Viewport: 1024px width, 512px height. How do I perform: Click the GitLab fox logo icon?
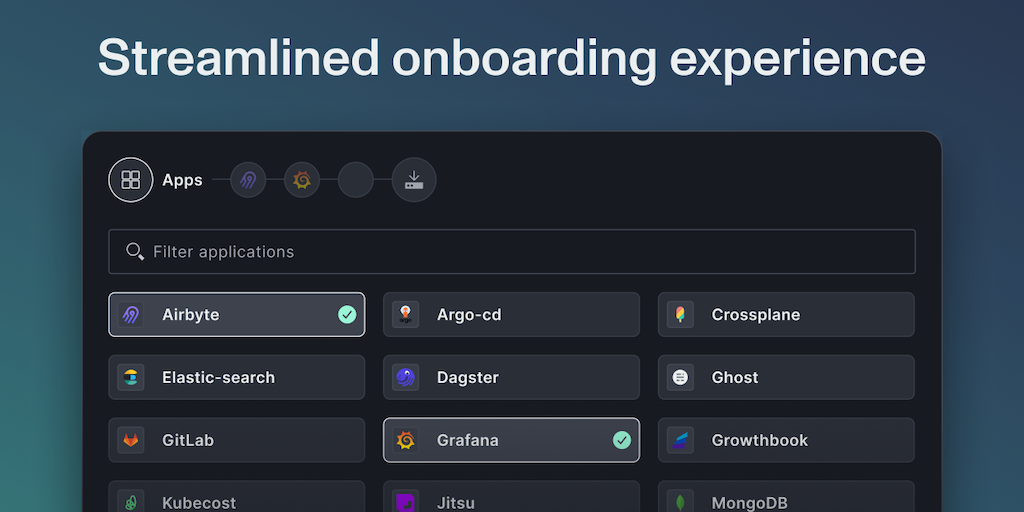pyautogui.click(x=131, y=440)
